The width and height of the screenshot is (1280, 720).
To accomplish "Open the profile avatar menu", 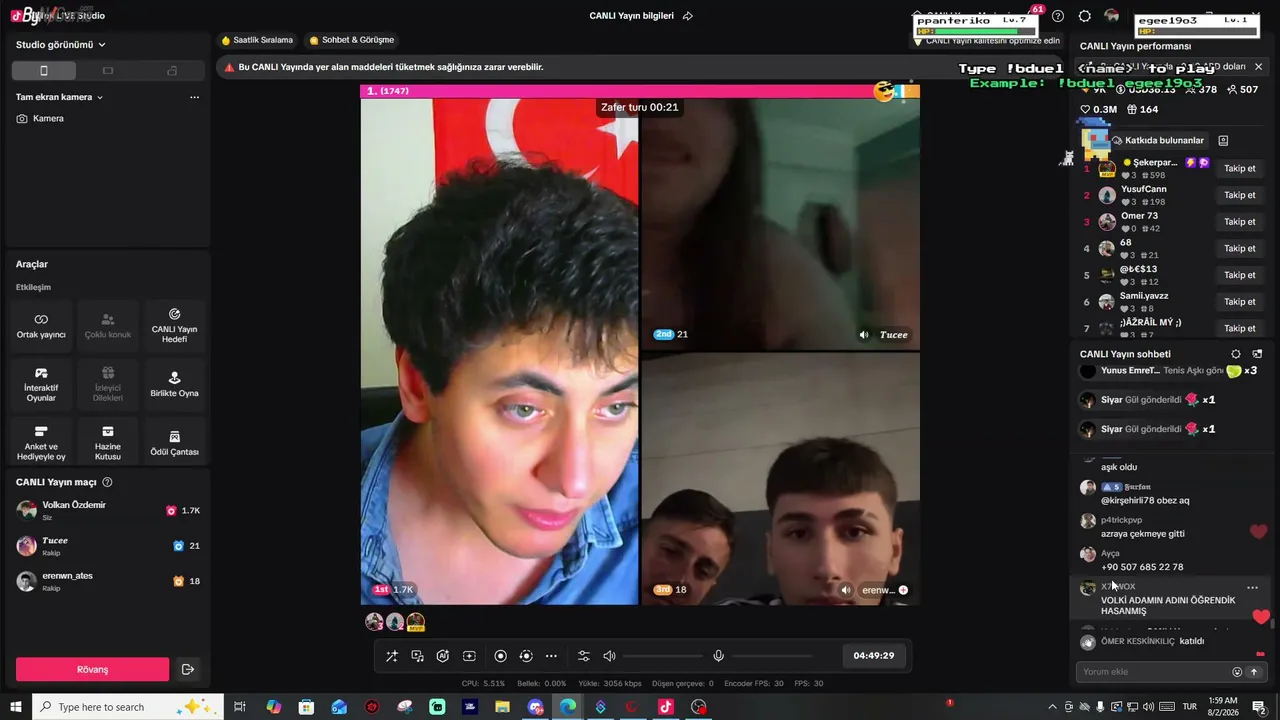I will point(1112,16).
